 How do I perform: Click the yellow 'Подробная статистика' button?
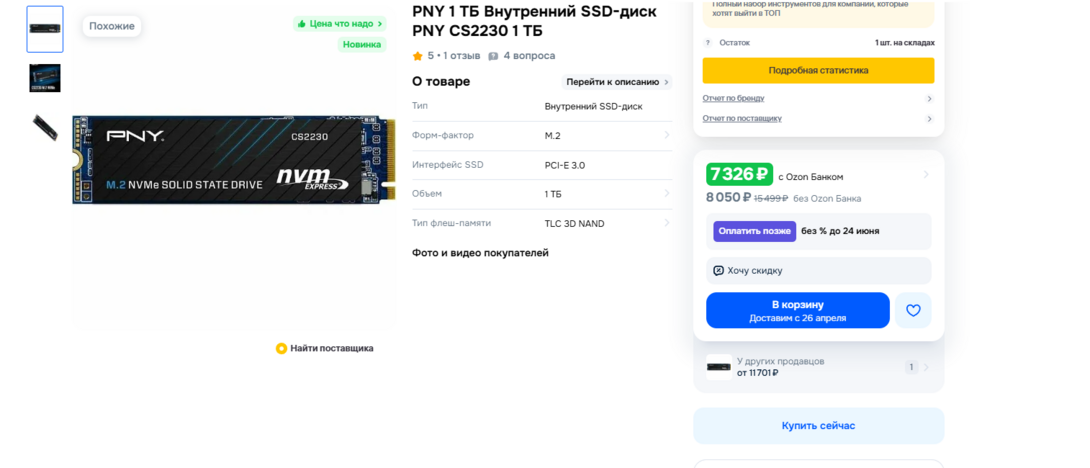pos(818,71)
